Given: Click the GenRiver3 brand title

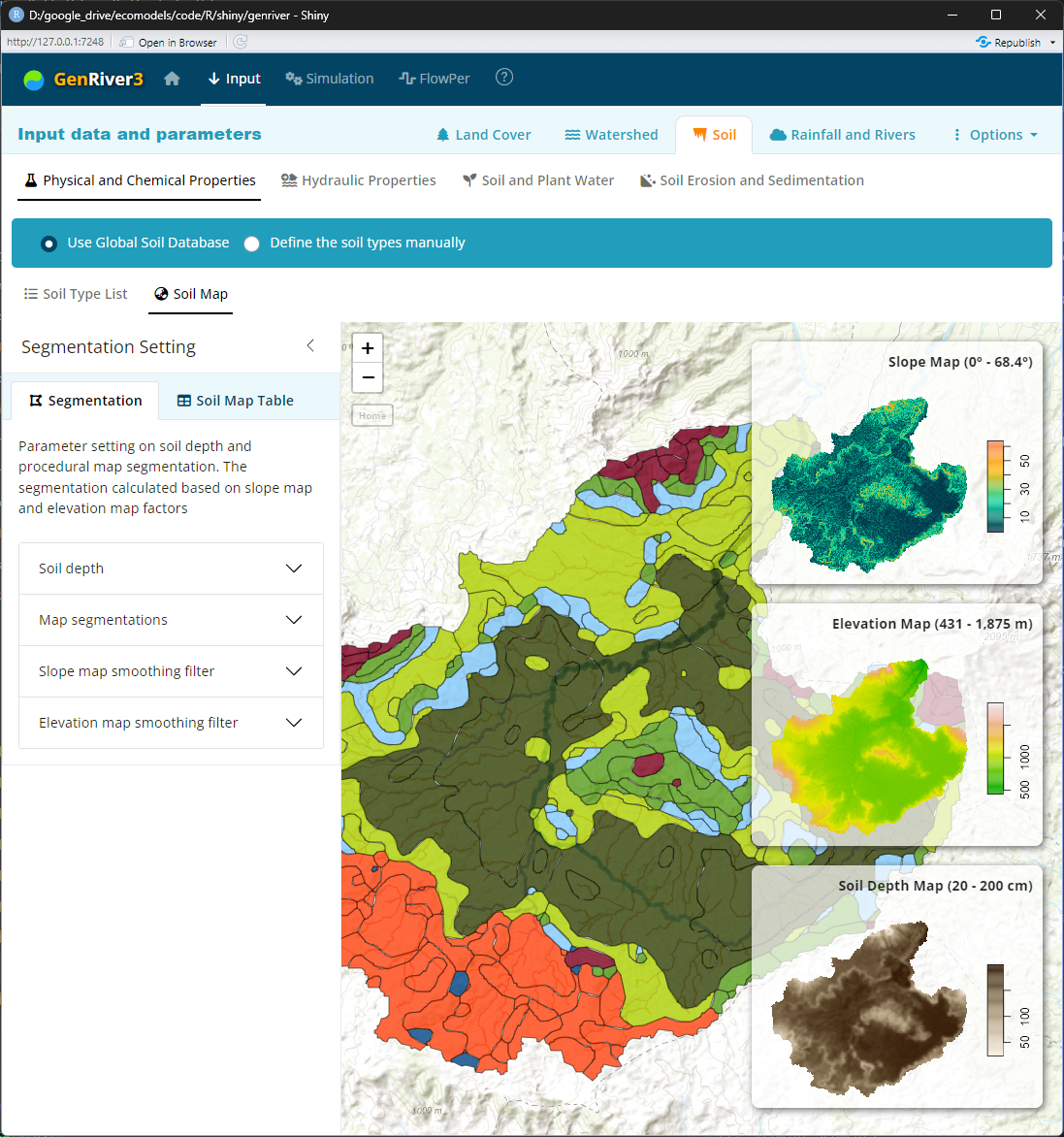Looking at the screenshot, I should point(99,79).
